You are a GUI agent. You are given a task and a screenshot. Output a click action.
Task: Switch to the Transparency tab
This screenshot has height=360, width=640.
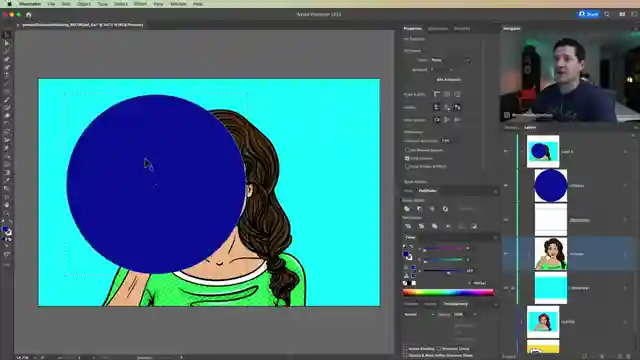click(x=456, y=304)
